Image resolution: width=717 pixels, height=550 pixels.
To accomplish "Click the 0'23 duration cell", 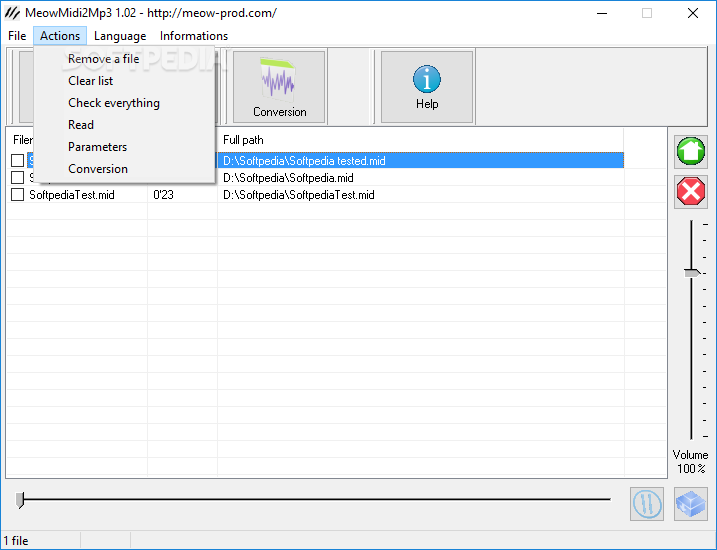I will point(163,195).
